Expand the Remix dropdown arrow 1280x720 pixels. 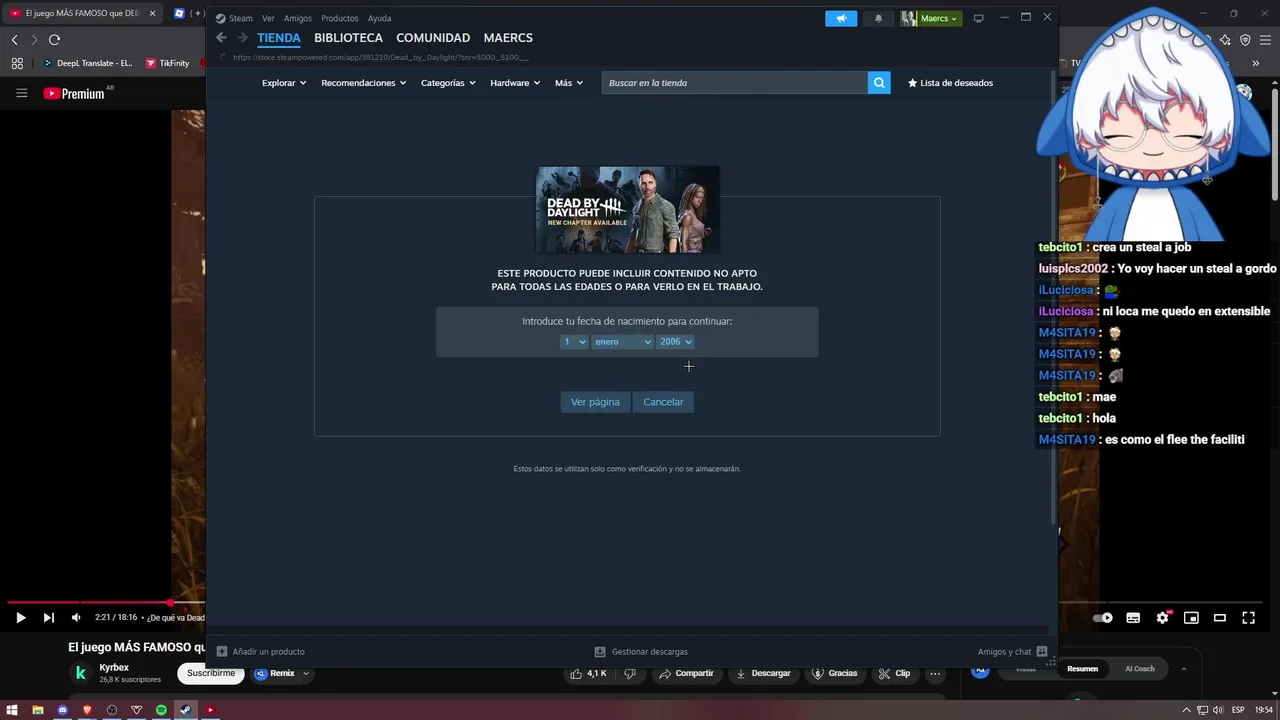(306, 673)
